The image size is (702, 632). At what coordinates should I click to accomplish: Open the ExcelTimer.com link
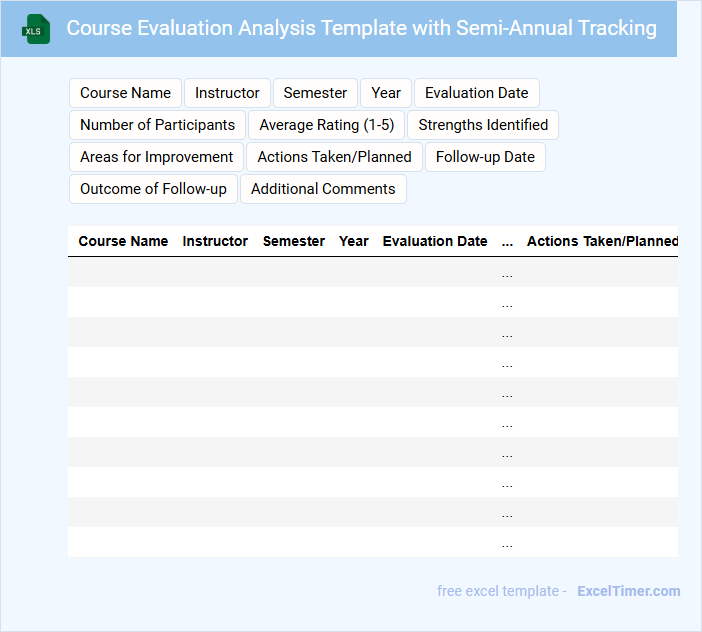(x=628, y=591)
